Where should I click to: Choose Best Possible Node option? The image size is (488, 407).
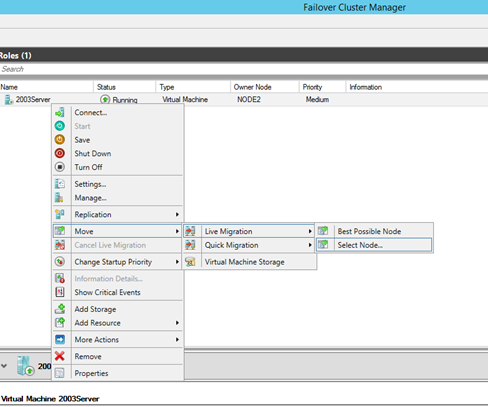[374, 231]
